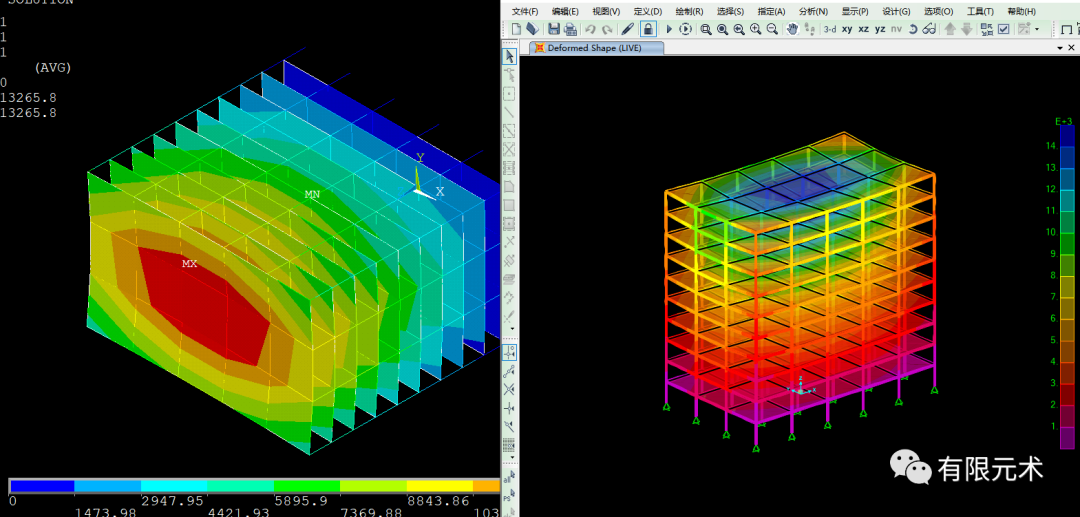Open the 文件(F) menu
The width and height of the screenshot is (1080, 517).
click(x=526, y=11)
